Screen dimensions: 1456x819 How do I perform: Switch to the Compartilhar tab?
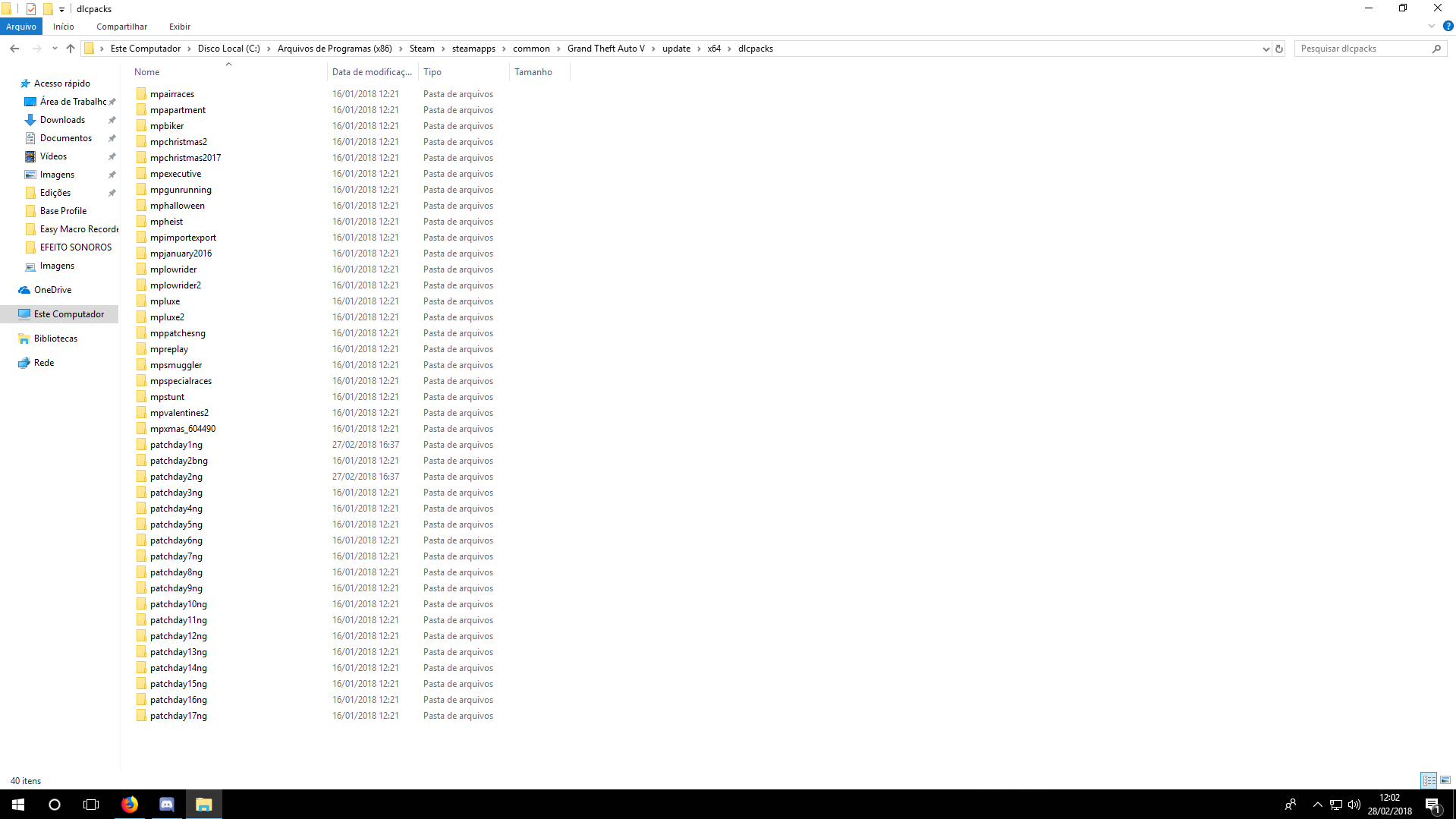point(121,27)
